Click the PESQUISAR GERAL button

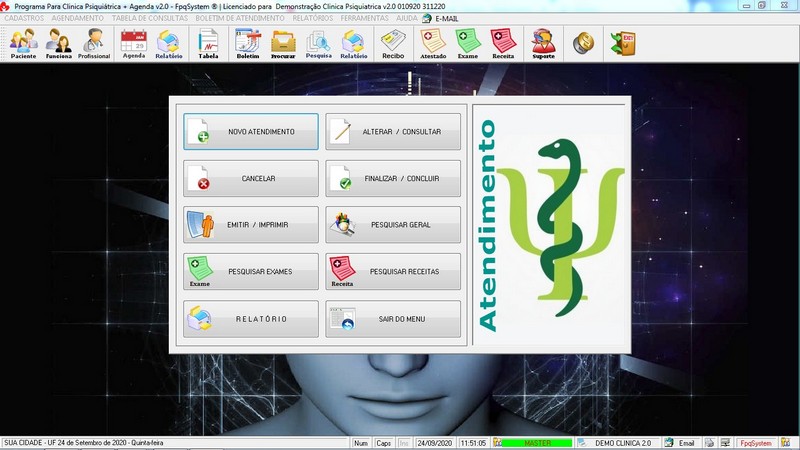393,224
